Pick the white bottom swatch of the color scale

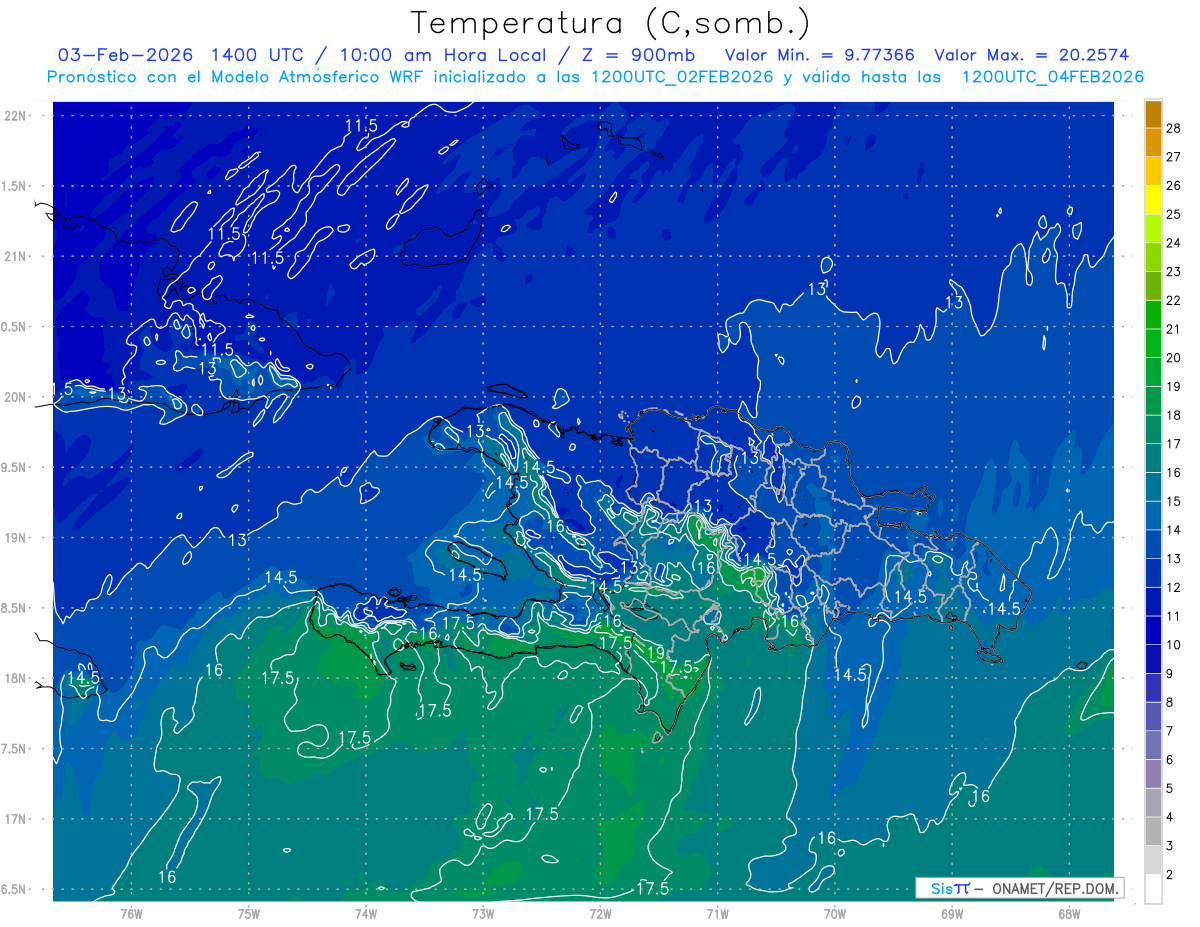1153,889
